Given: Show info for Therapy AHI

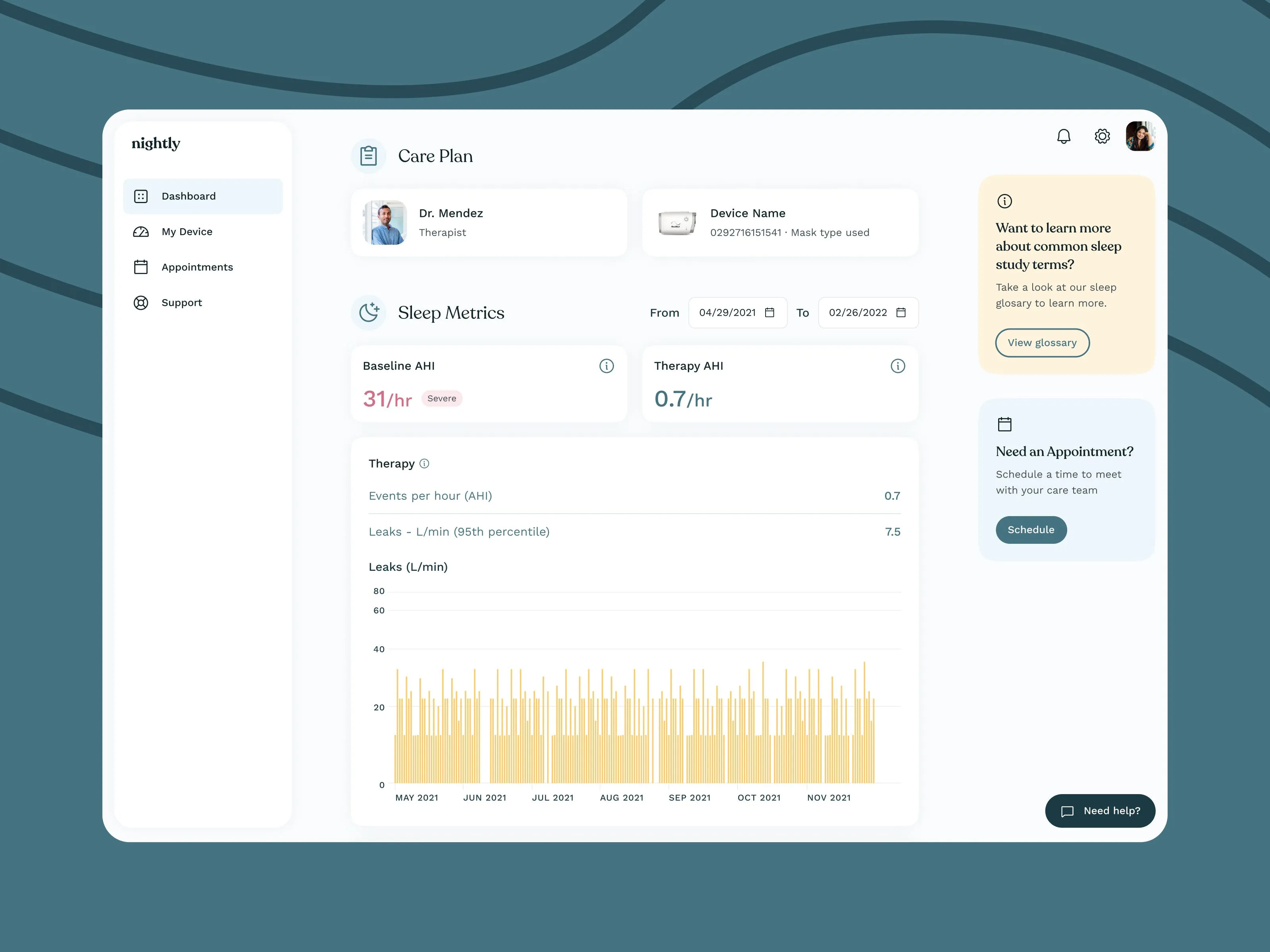Looking at the screenshot, I should point(897,366).
